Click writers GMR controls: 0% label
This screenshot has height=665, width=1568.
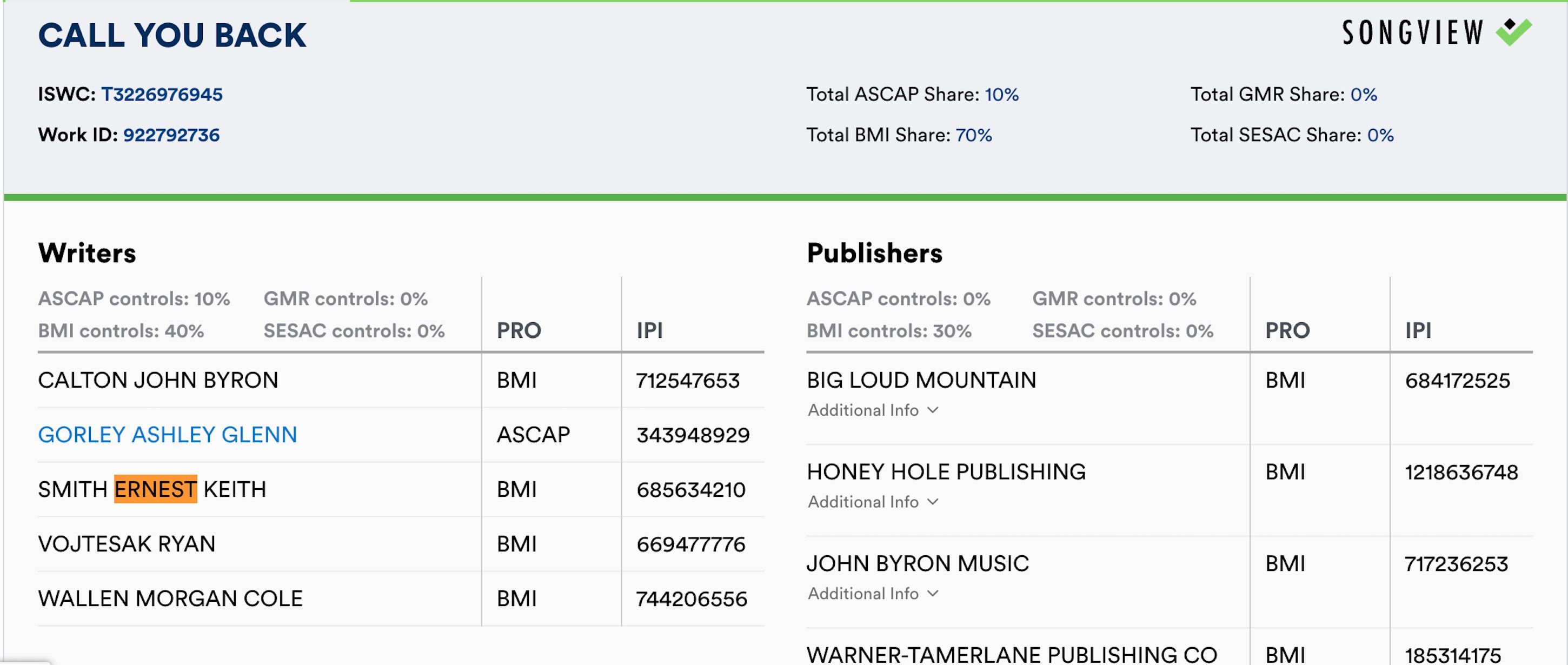[345, 299]
